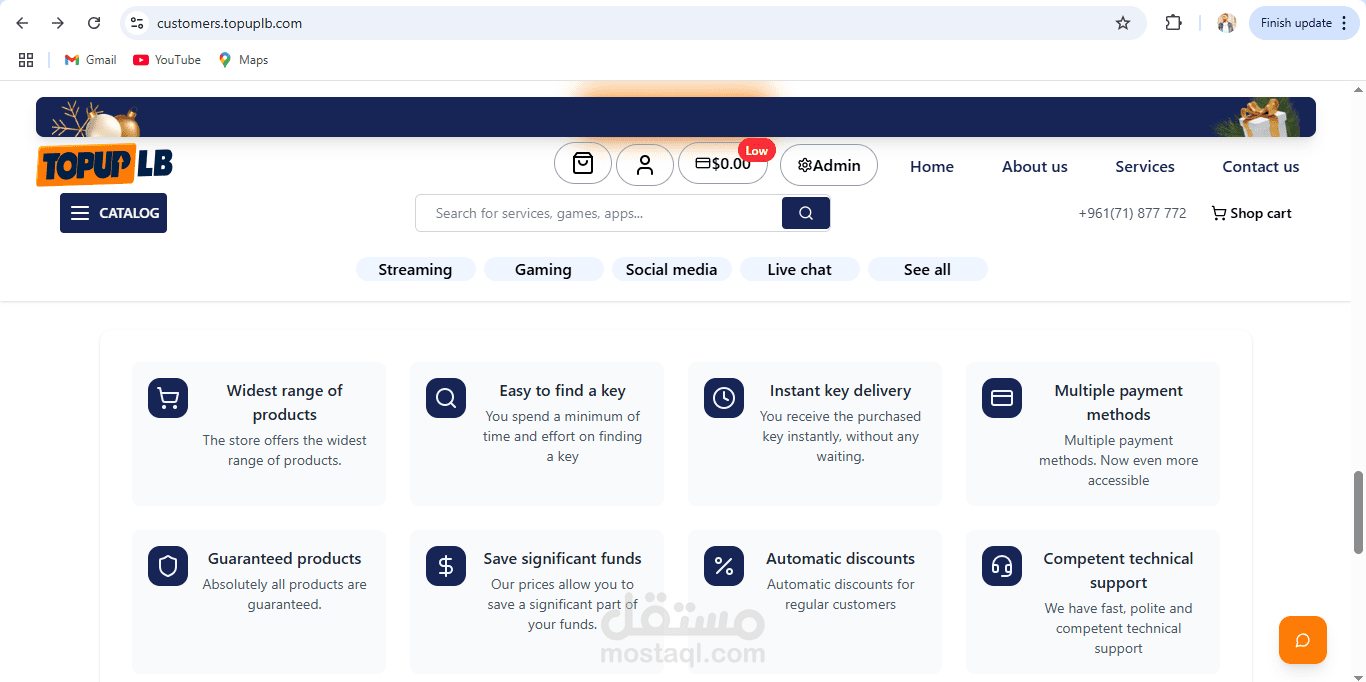Open the Services menu item
Image resolution: width=1366 pixels, height=682 pixels.
1145,167
